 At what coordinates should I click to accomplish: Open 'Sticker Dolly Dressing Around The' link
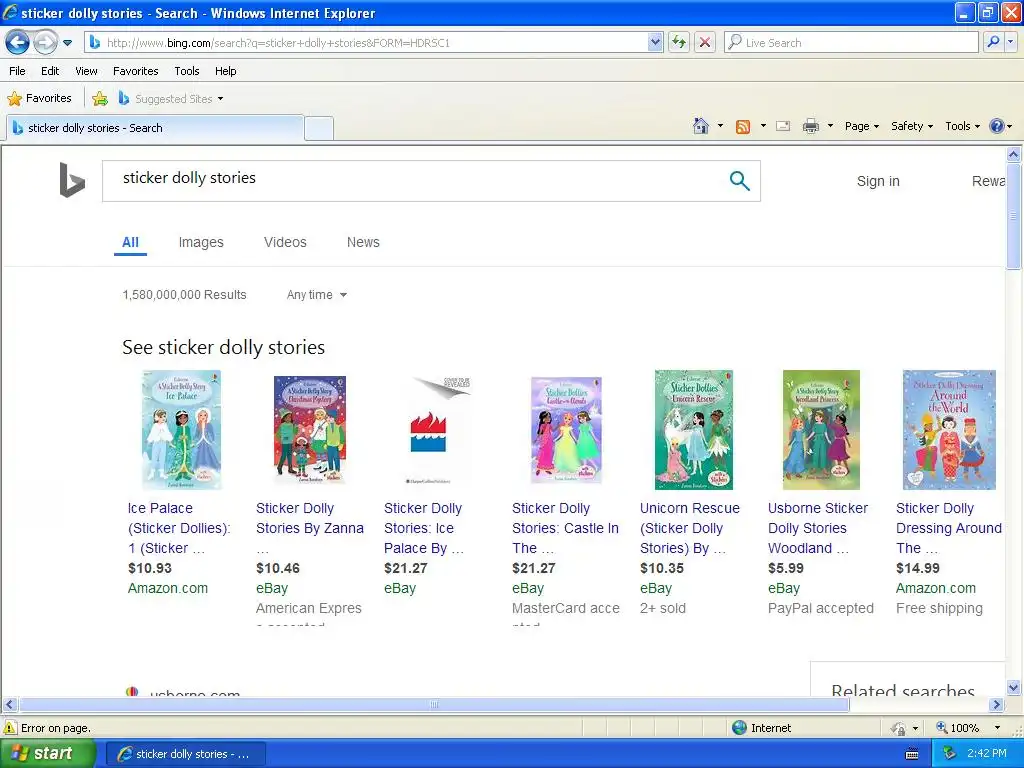click(x=948, y=528)
